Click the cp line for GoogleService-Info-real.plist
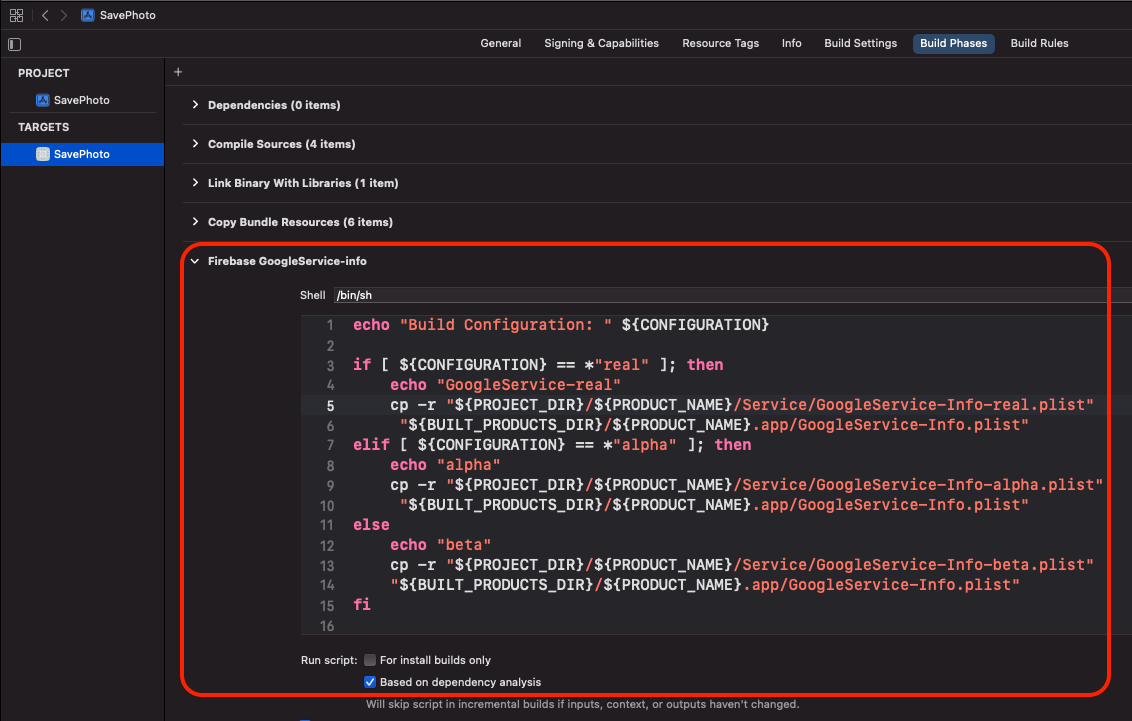 coord(741,405)
